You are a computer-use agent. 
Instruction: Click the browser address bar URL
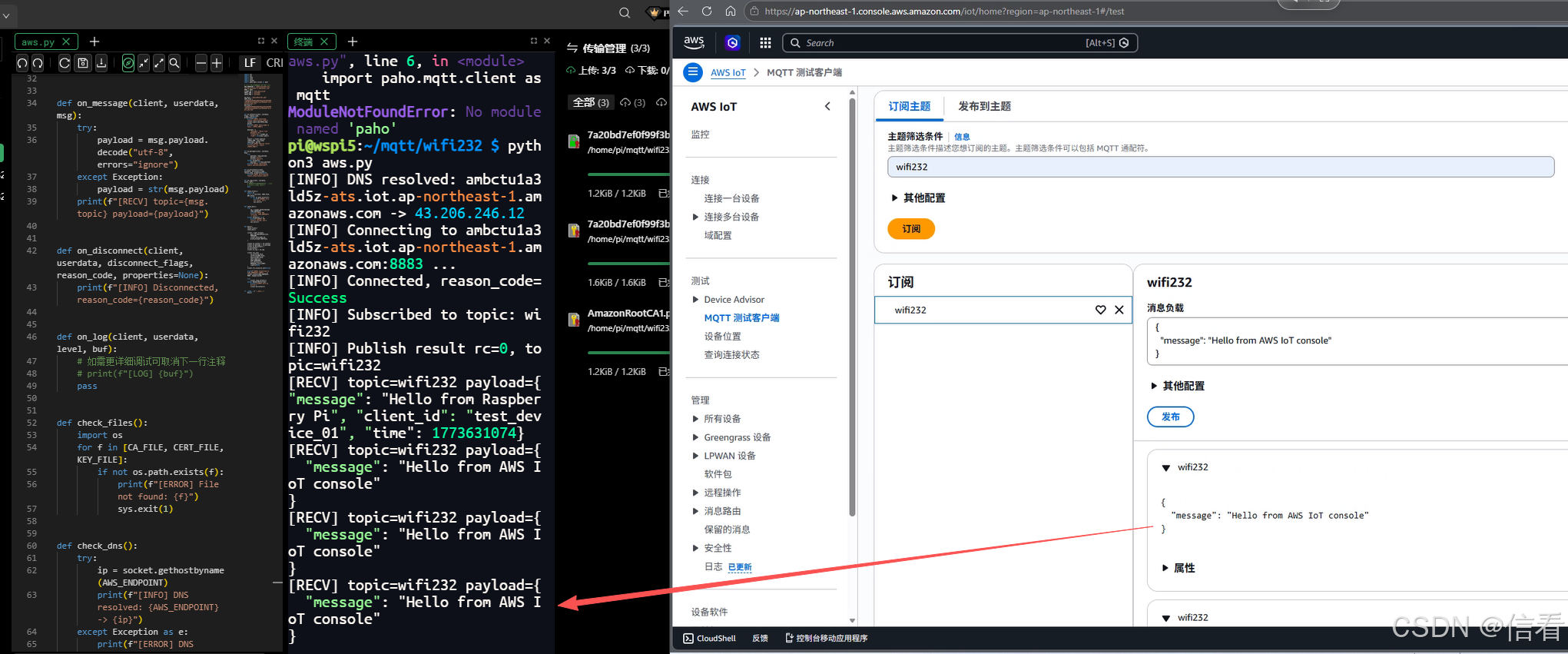[944, 12]
